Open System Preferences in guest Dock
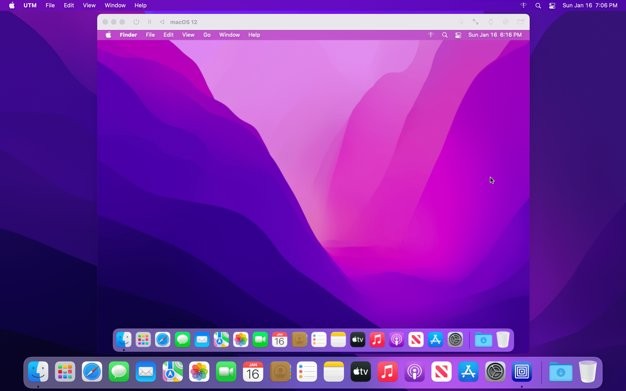626x391 pixels. point(455,340)
